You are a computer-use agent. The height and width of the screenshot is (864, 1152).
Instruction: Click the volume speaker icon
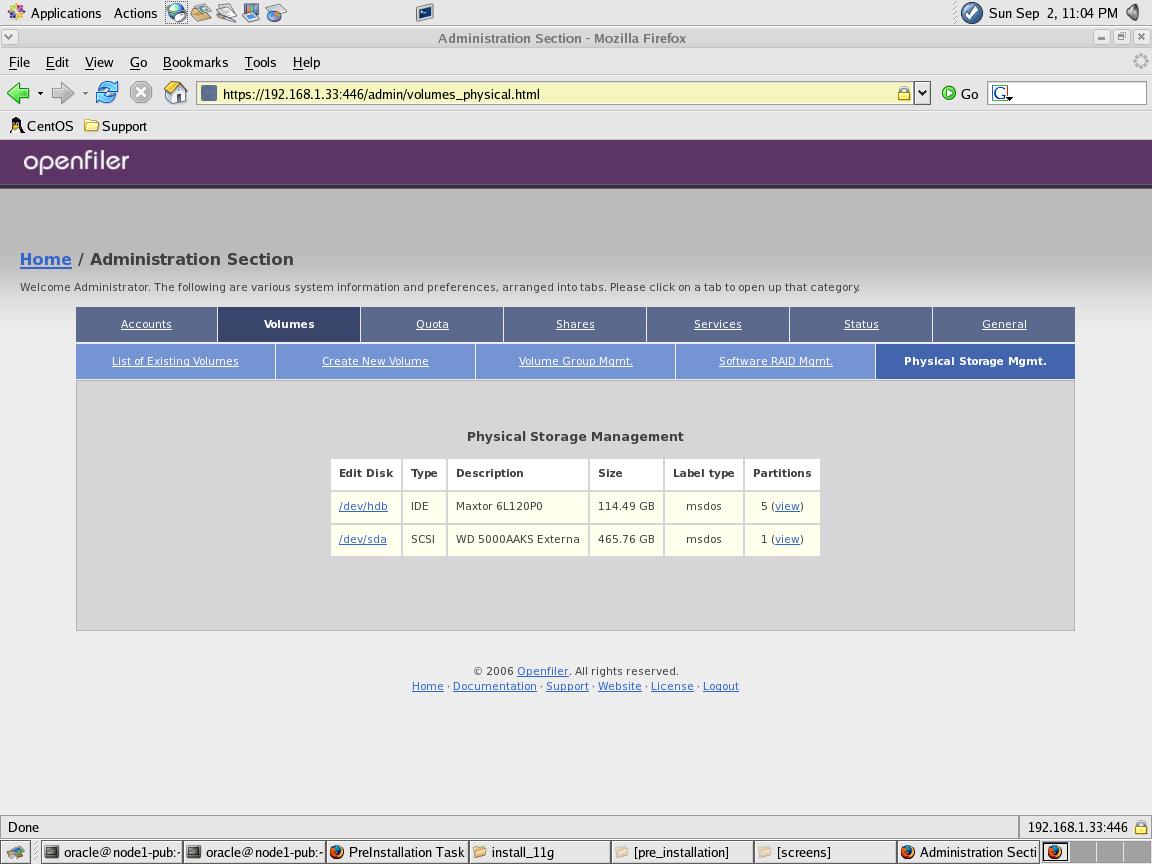[1133, 12]
